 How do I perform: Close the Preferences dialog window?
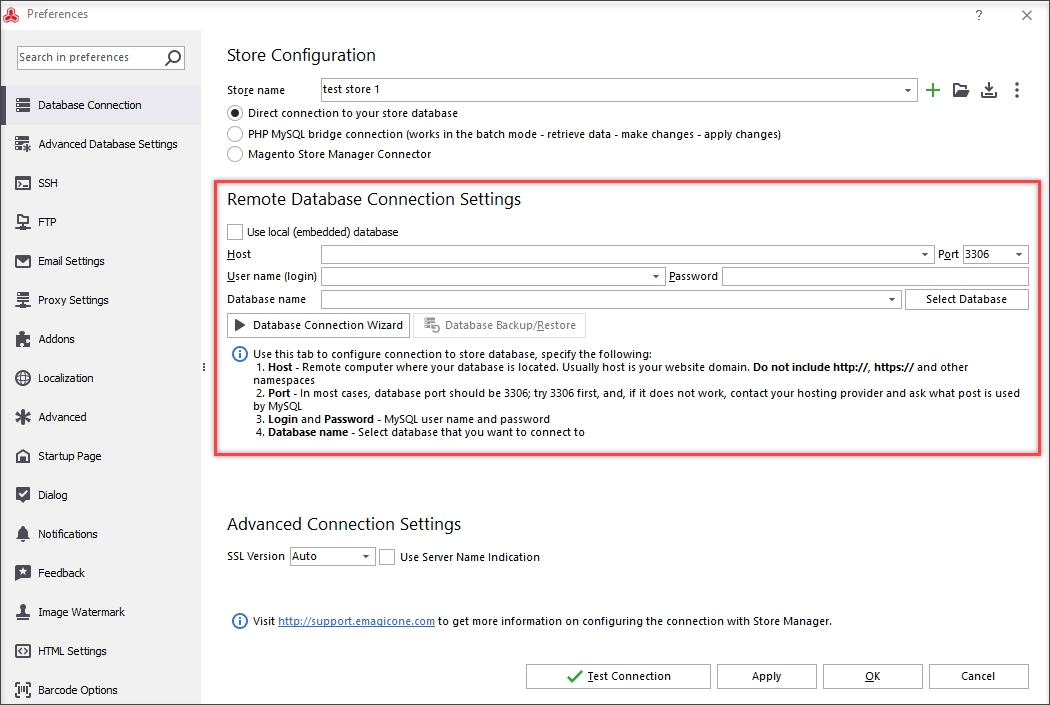[1027, 15]
